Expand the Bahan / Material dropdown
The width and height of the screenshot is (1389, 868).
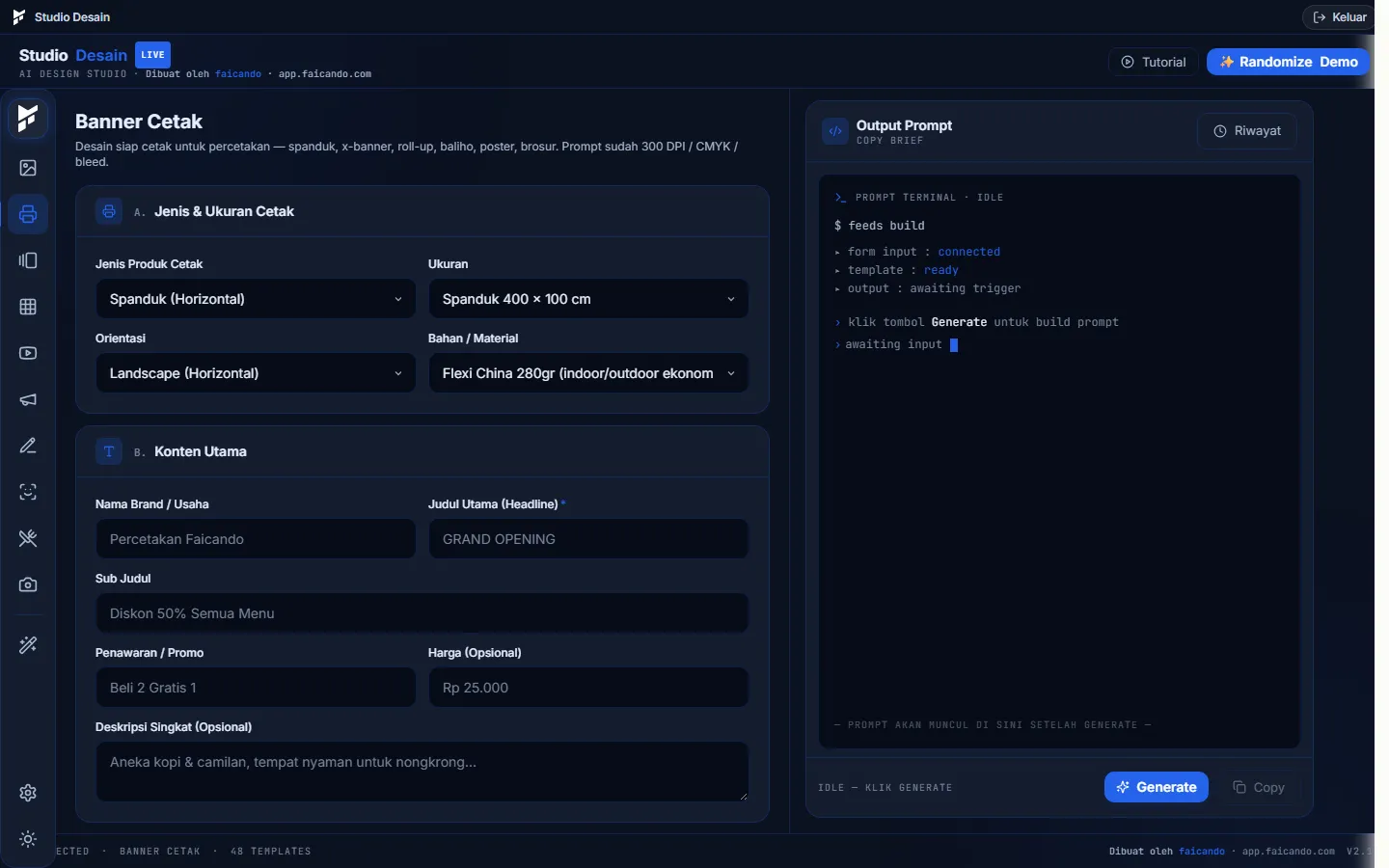pos(588,373)
